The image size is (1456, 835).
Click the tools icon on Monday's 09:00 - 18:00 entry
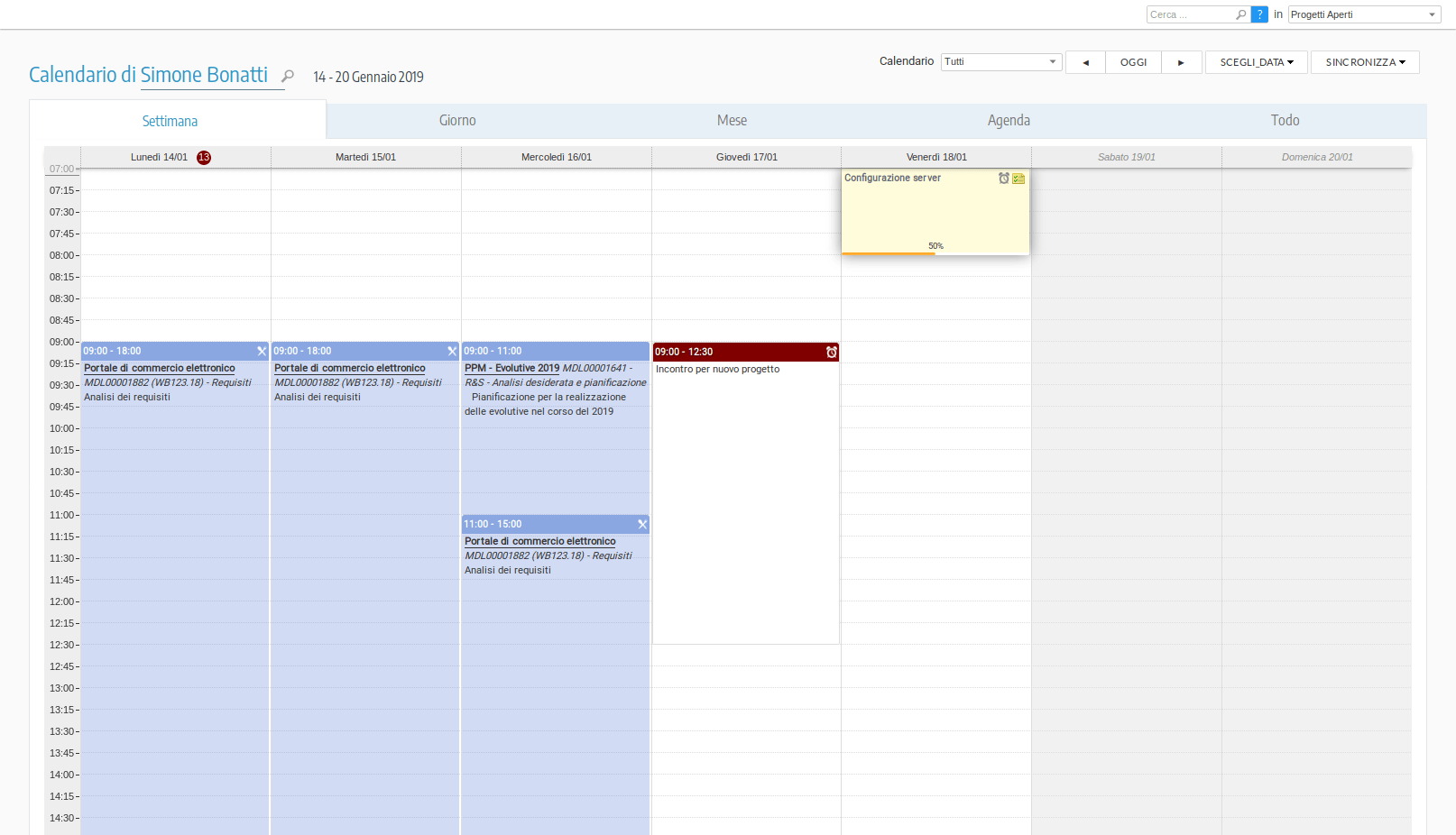[262, 351]
